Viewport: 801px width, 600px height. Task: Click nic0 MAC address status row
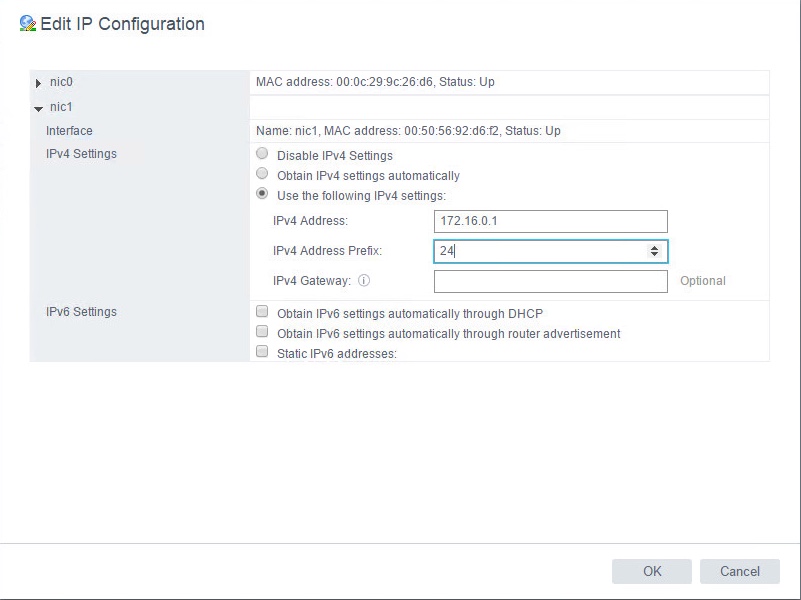pos(375,82)
